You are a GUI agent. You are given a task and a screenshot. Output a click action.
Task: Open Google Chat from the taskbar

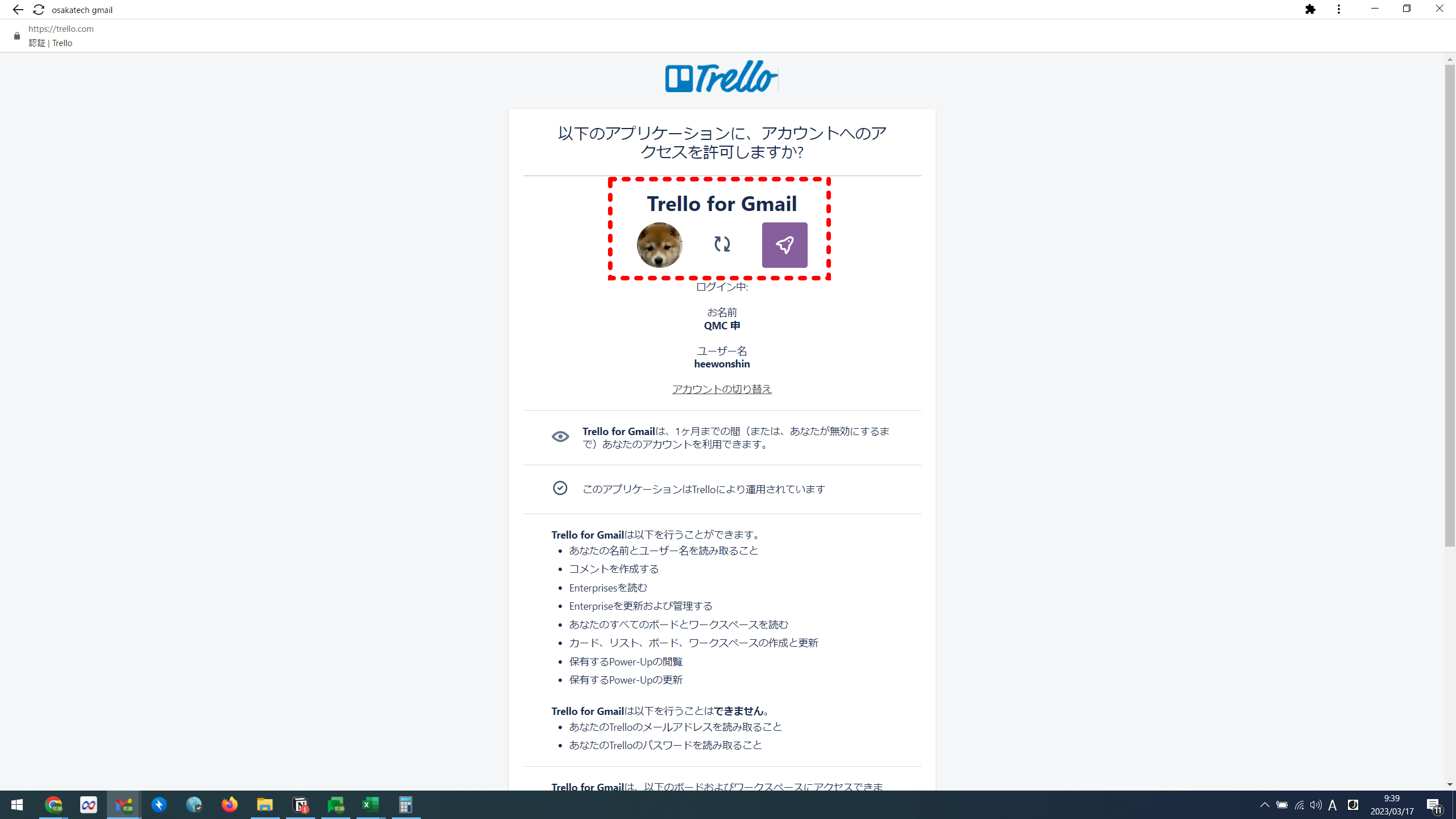[x=336, y=805]
